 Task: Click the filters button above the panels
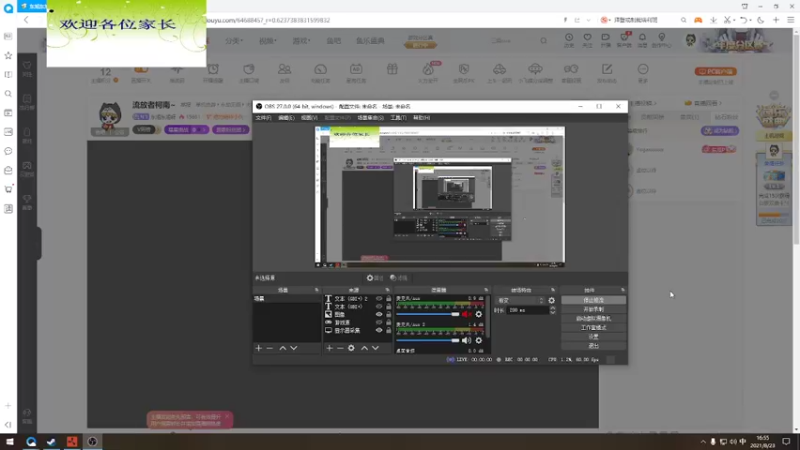399,278
